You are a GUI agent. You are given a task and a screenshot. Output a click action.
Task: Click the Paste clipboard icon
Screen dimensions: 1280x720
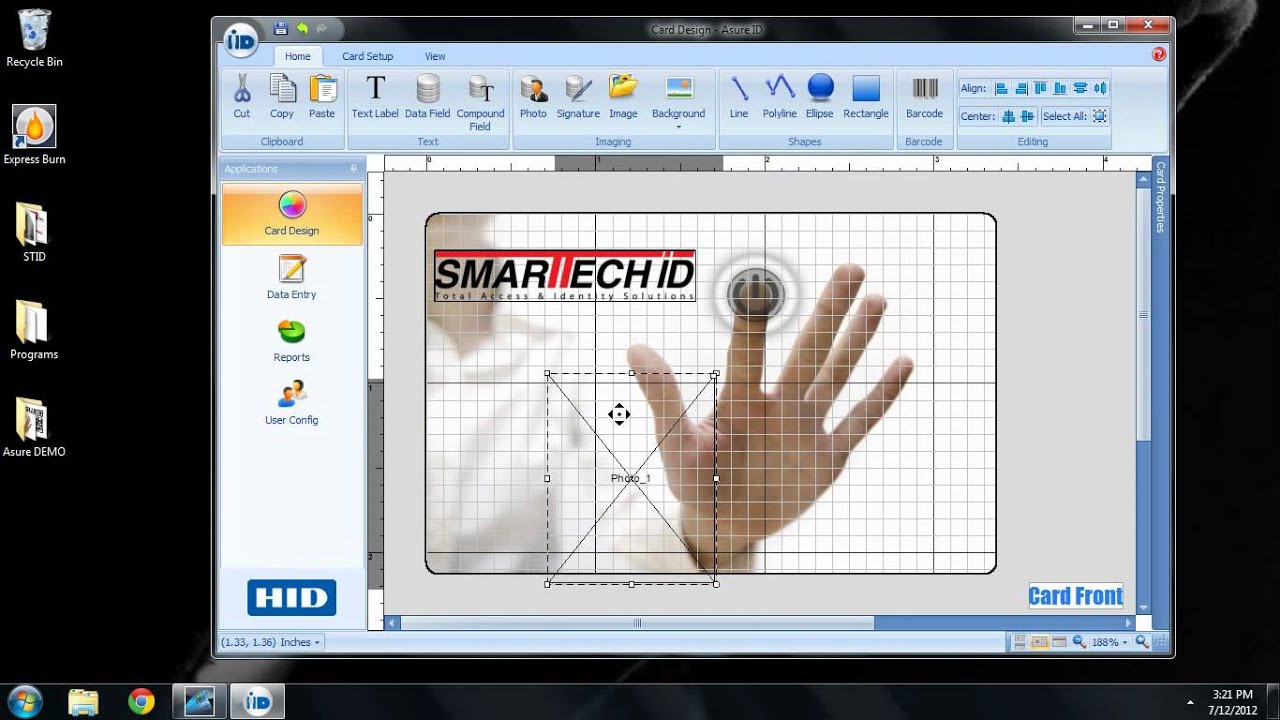pyautogui.click(x=322, y=89)
